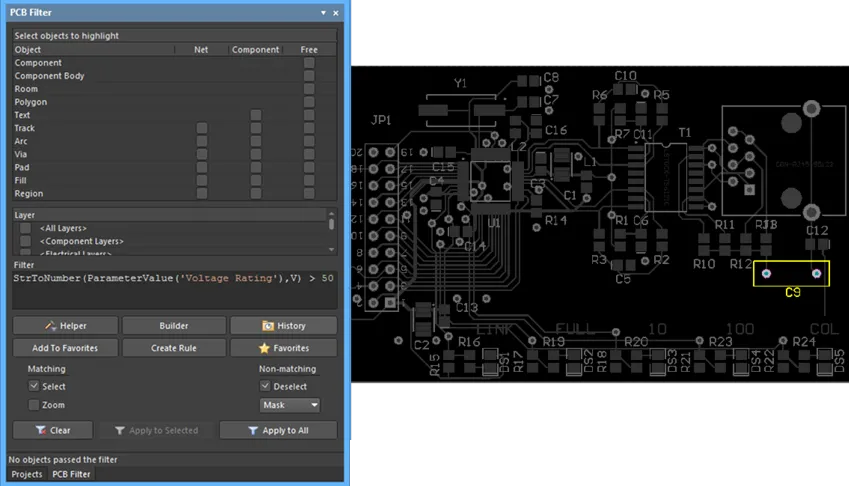The height and width of the screenshot is (486, 849).
Task: Select the highlighted C9 capacitor on the board
Action: (x=792, y=273)
